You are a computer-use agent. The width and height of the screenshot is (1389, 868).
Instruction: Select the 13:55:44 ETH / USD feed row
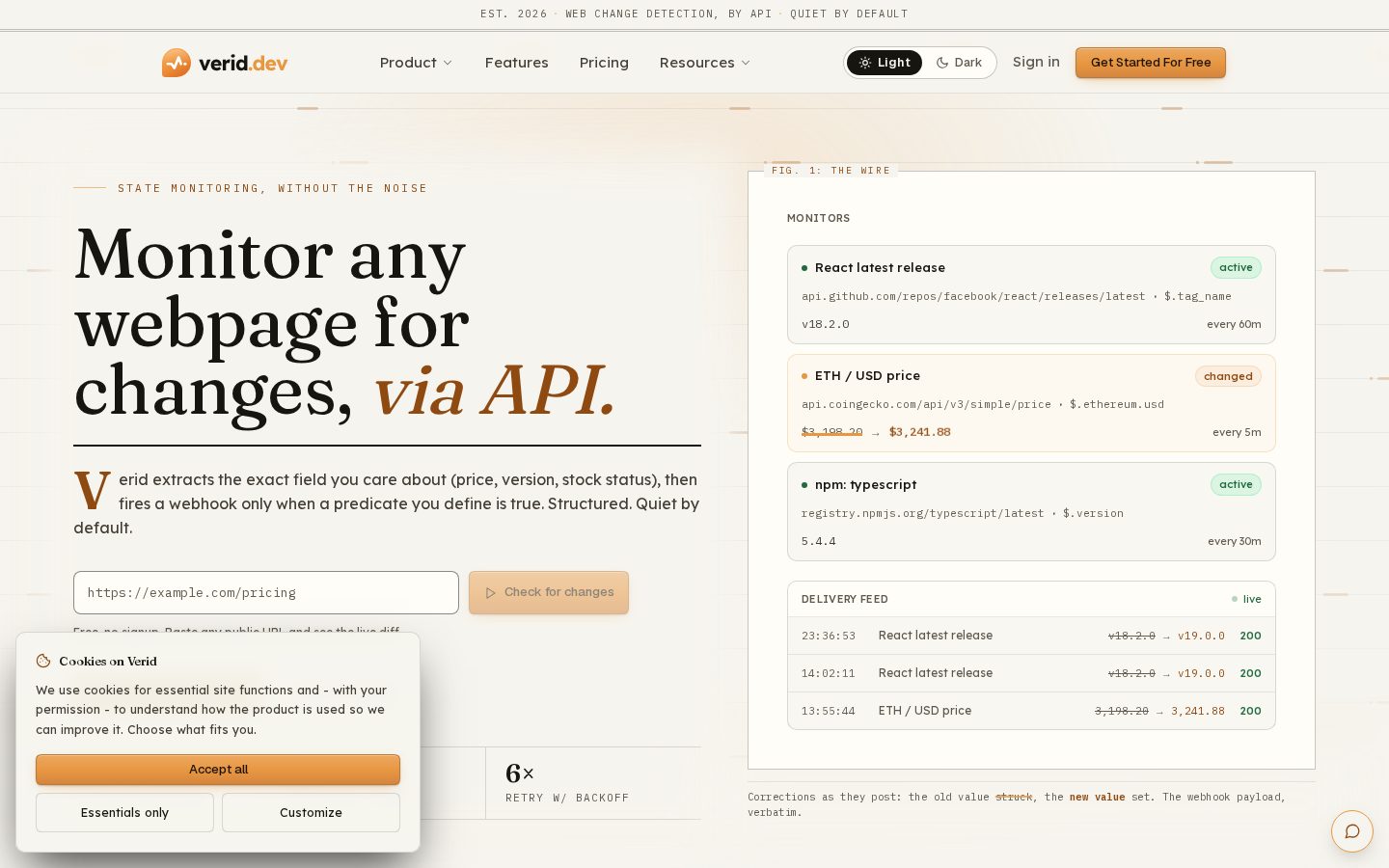[1031, 711]
